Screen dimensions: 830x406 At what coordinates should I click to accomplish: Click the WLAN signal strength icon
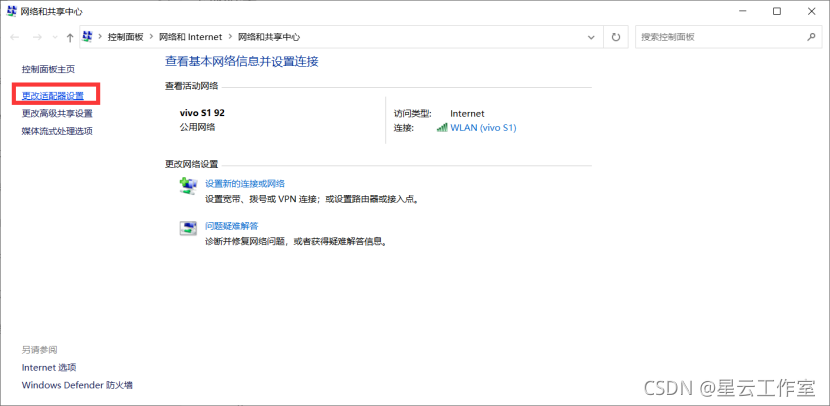pyautogui.click(x=442, y=128)
